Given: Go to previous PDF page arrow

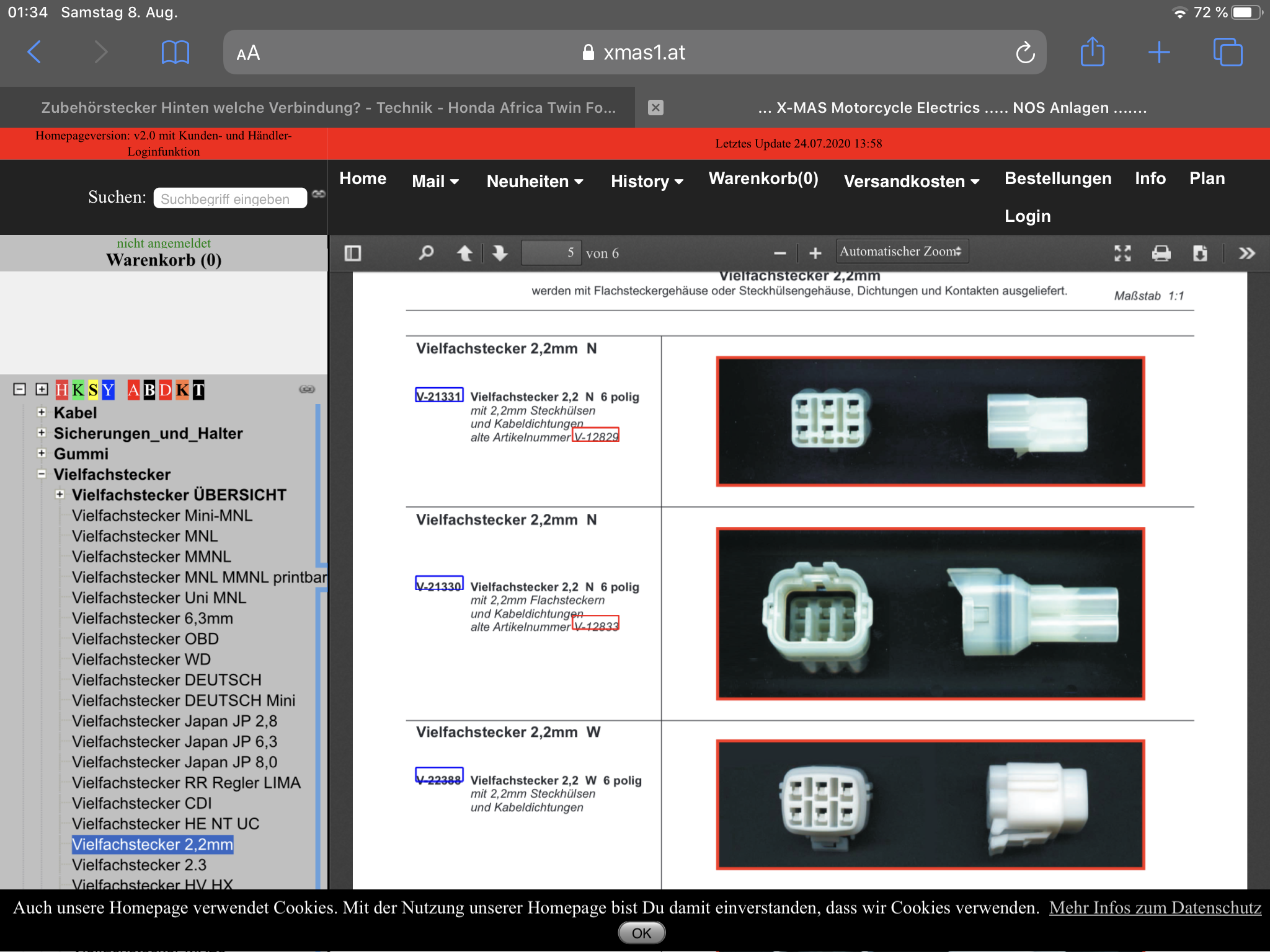Looking at the screenshot, I should click(x=464, y=253).
